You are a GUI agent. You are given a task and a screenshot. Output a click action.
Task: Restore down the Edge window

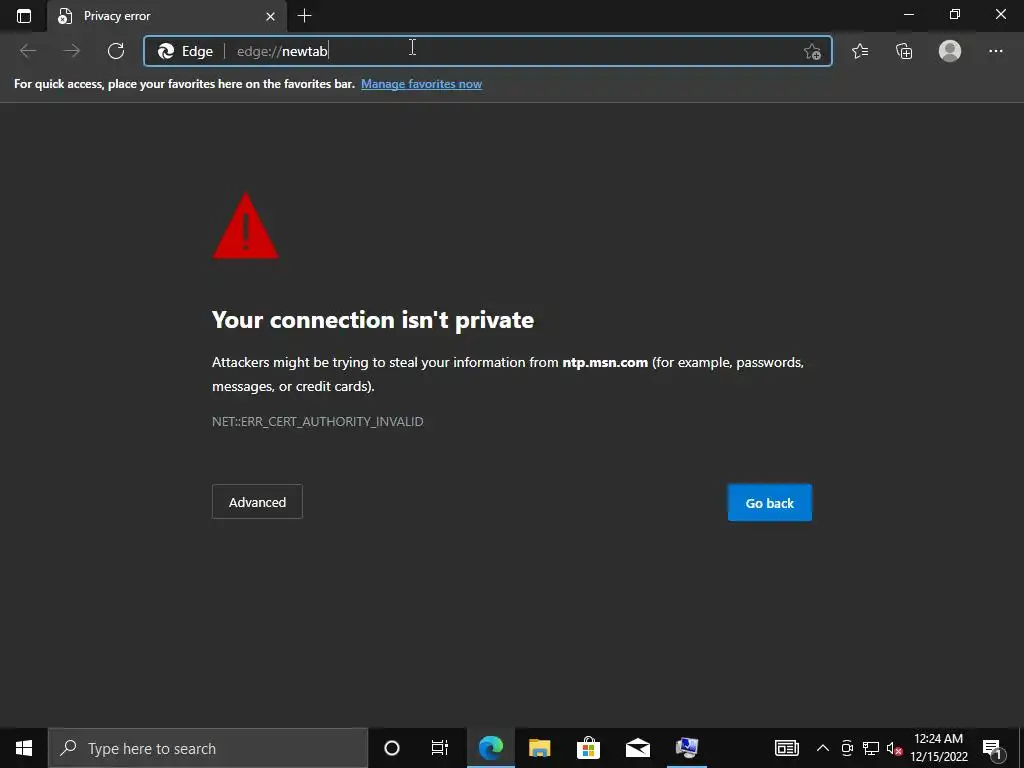[x=955, y=14]
